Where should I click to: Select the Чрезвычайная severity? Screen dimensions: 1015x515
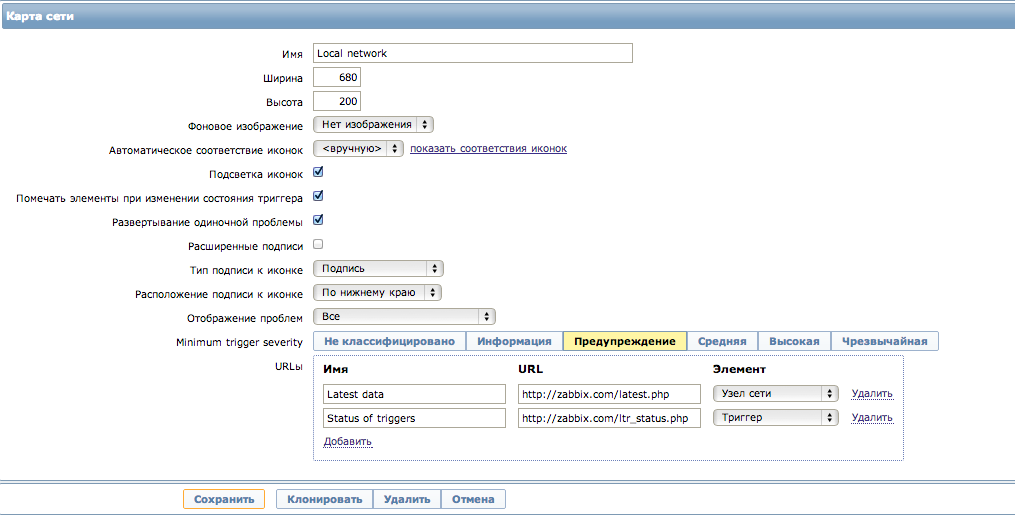884,341
